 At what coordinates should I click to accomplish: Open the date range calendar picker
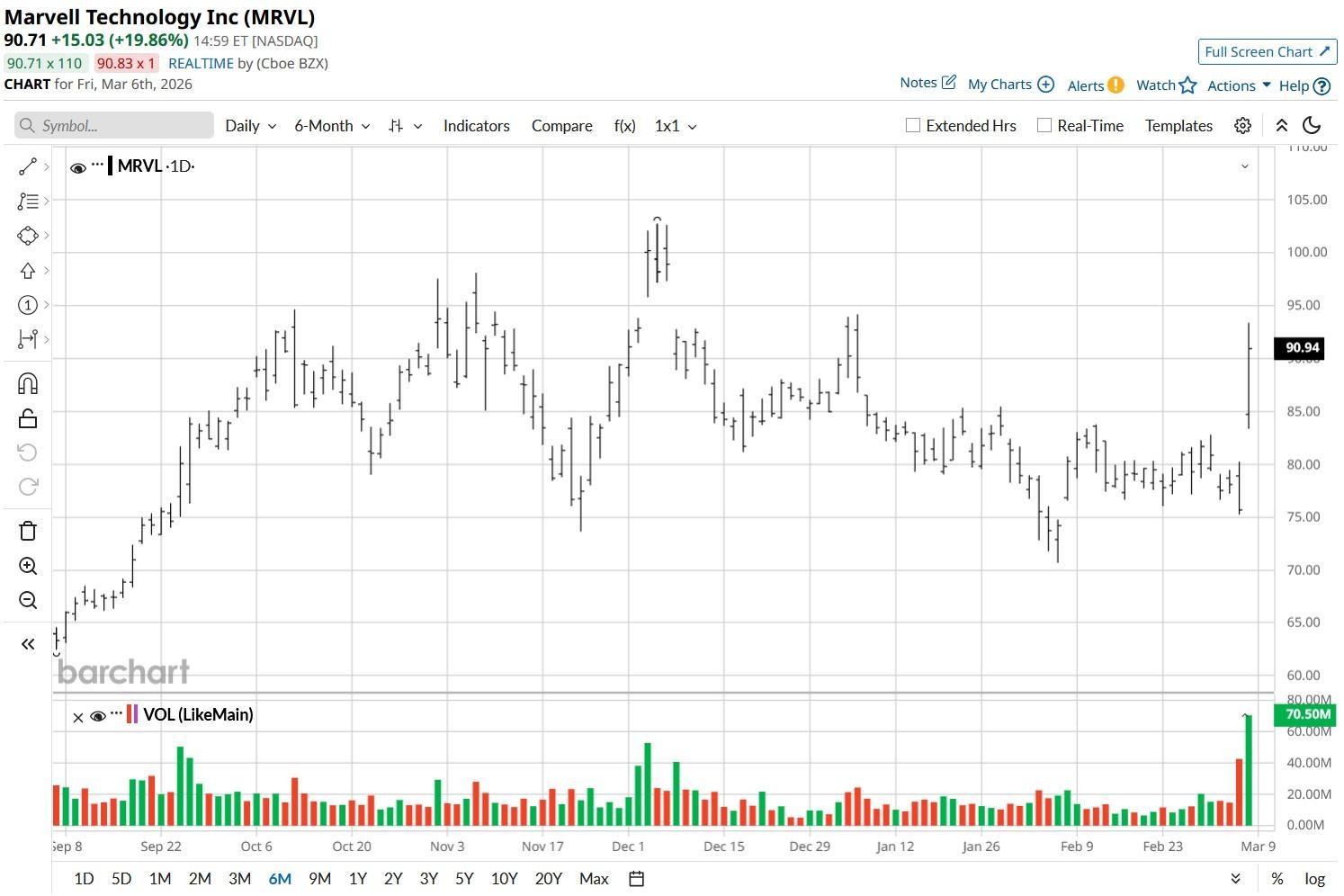pyautogui.click(x=636, y=879)
